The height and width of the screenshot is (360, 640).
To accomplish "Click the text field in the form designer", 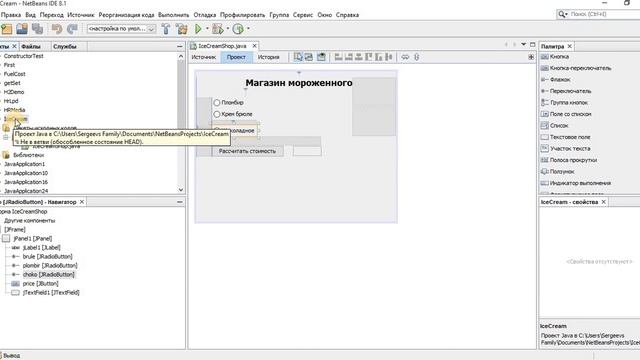I will point(307,151).
